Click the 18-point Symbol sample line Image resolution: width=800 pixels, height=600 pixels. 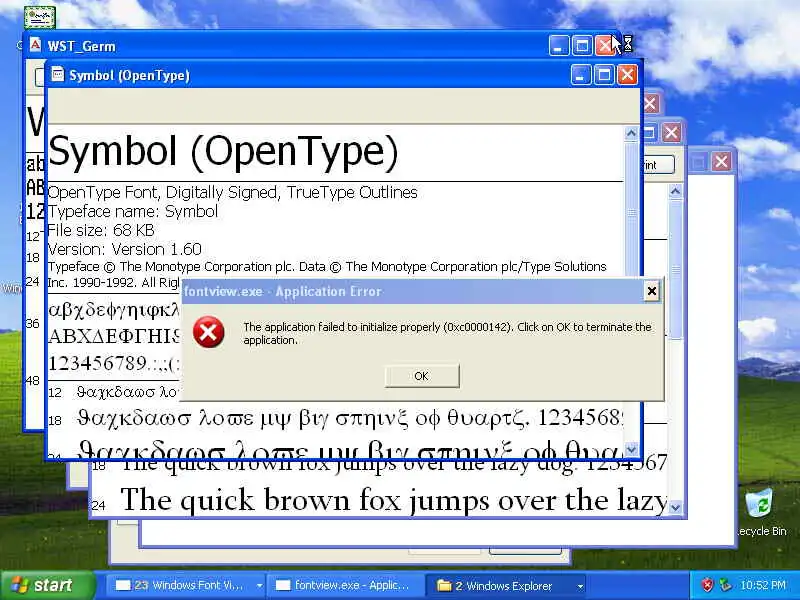(x=350, y=418)
